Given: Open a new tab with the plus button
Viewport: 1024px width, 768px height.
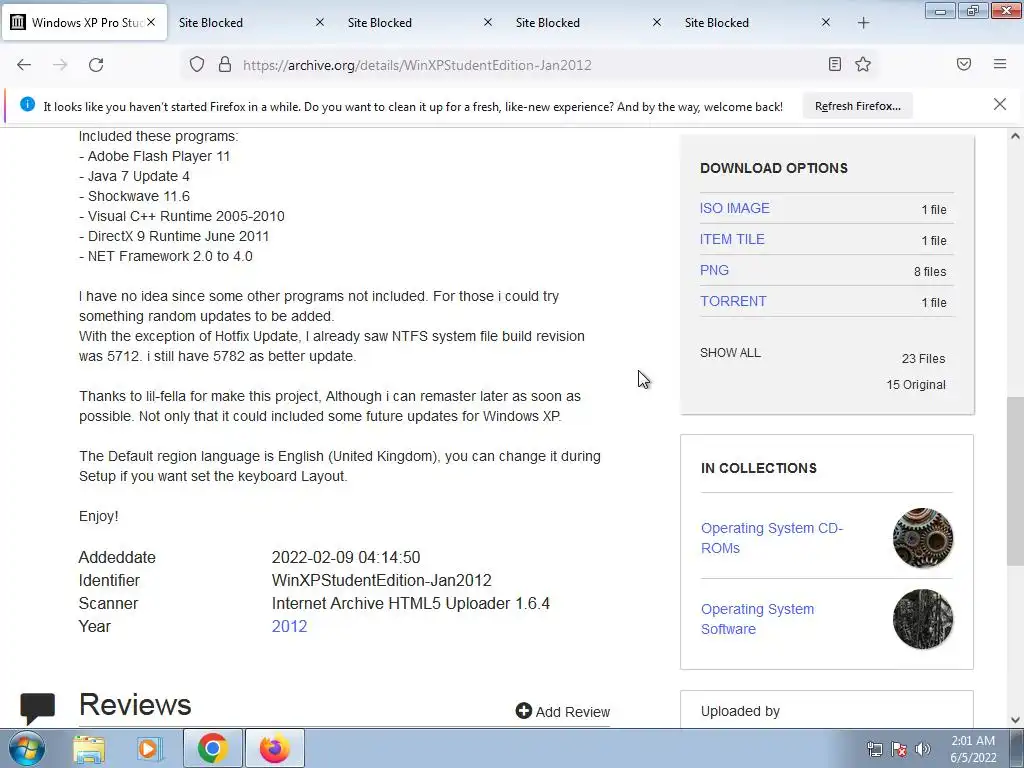Looking at the screenshot, I should point(863,23).
